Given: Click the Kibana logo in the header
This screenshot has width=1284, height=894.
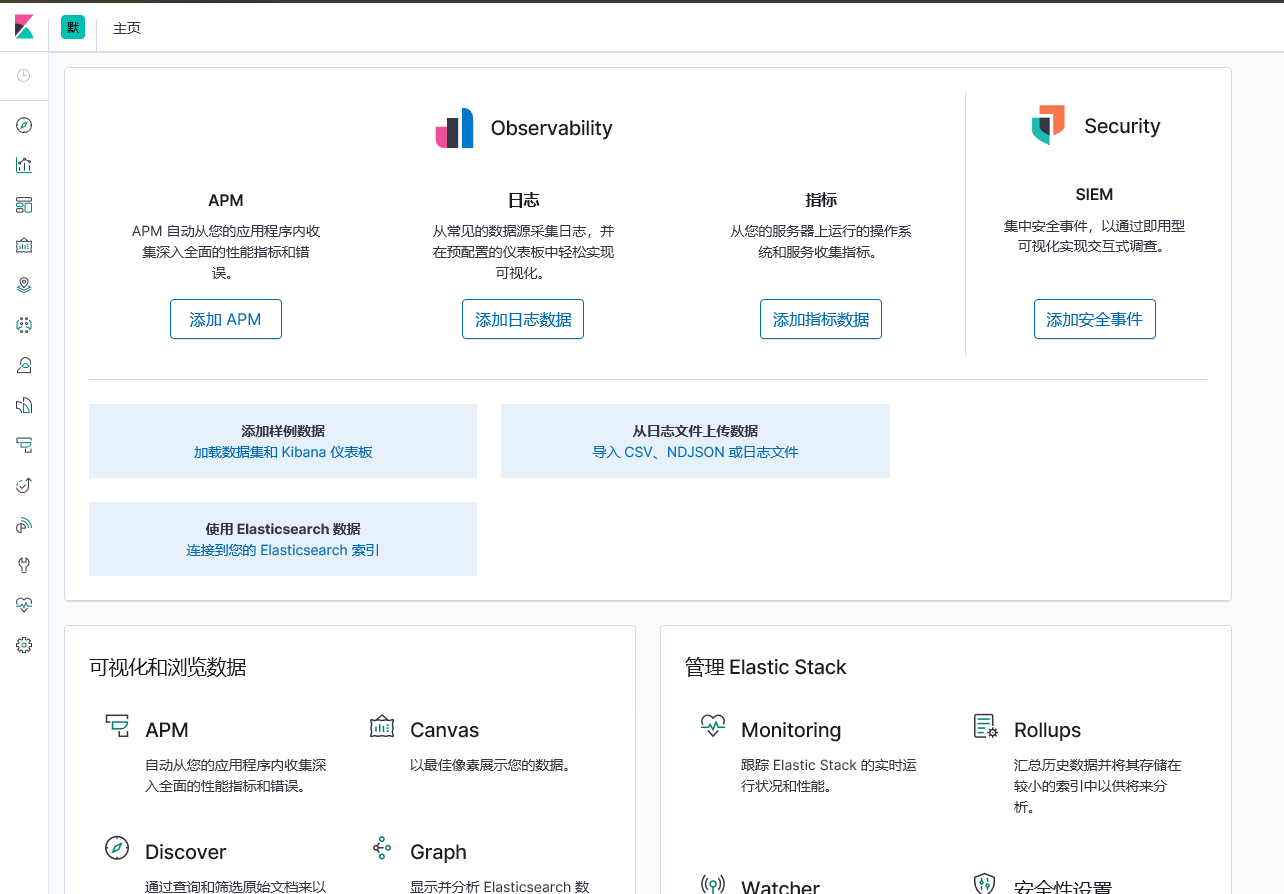Looking at the screenshot, I should click(24, 27).
